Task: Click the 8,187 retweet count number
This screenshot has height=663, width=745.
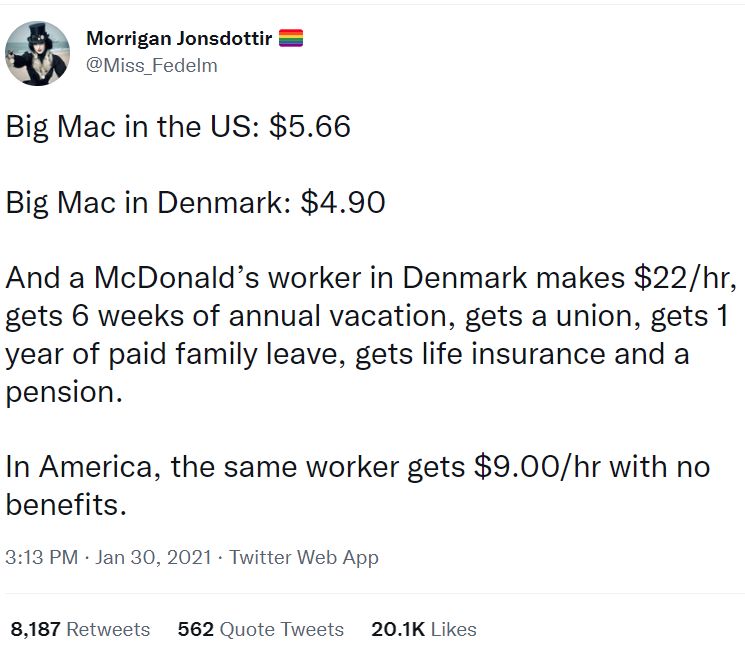Action: pyautogui.click(x=36, y=629)
